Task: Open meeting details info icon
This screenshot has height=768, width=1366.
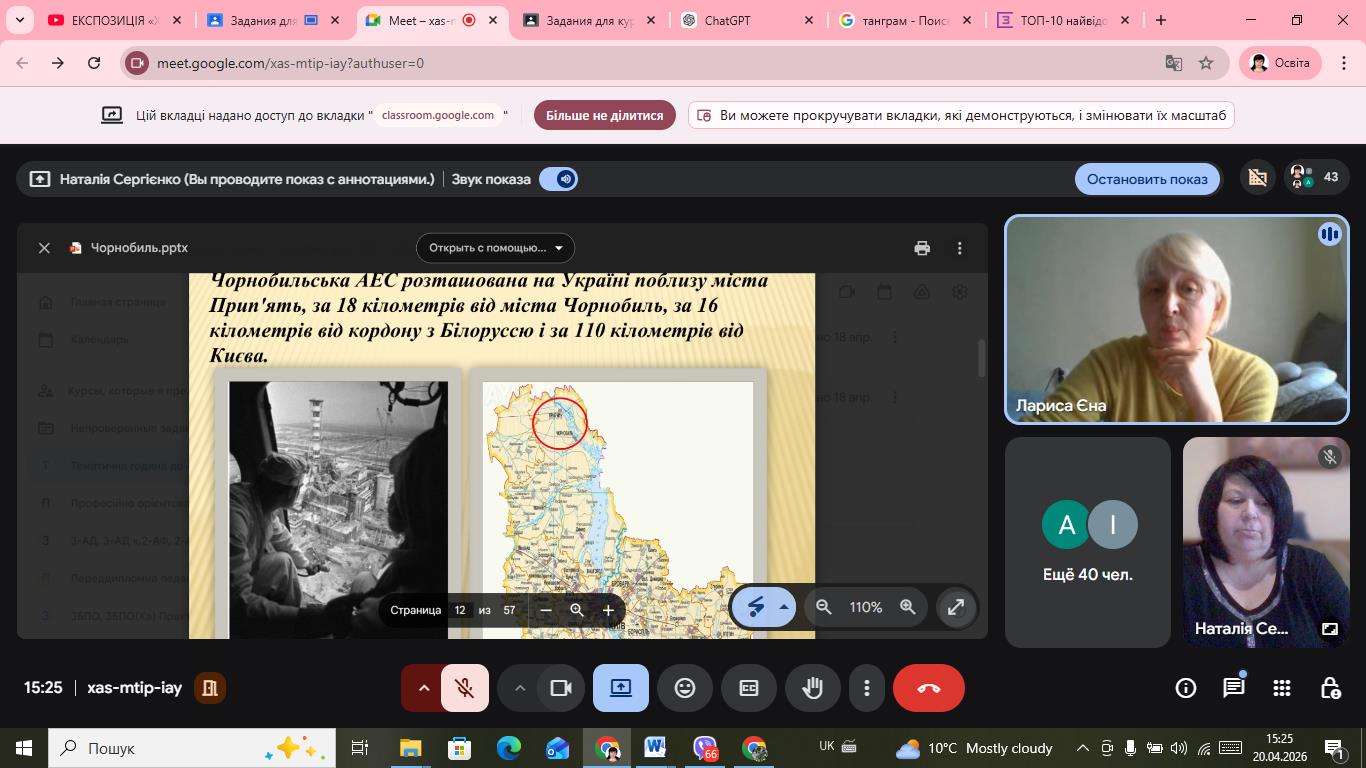Action: click(1186, 688)
